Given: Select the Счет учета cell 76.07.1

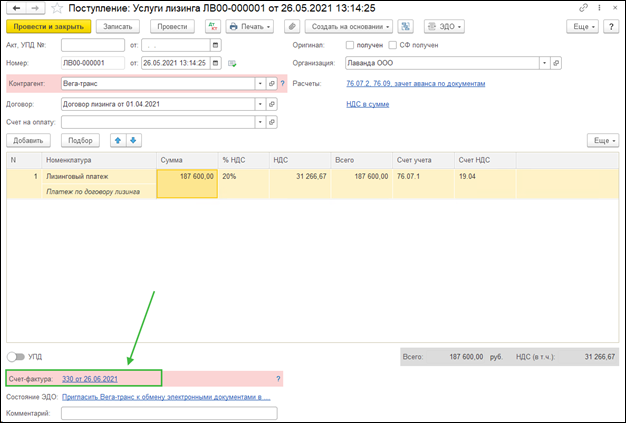Looking at the screenshot, I should pyautogui.click(x=424, y=184).
